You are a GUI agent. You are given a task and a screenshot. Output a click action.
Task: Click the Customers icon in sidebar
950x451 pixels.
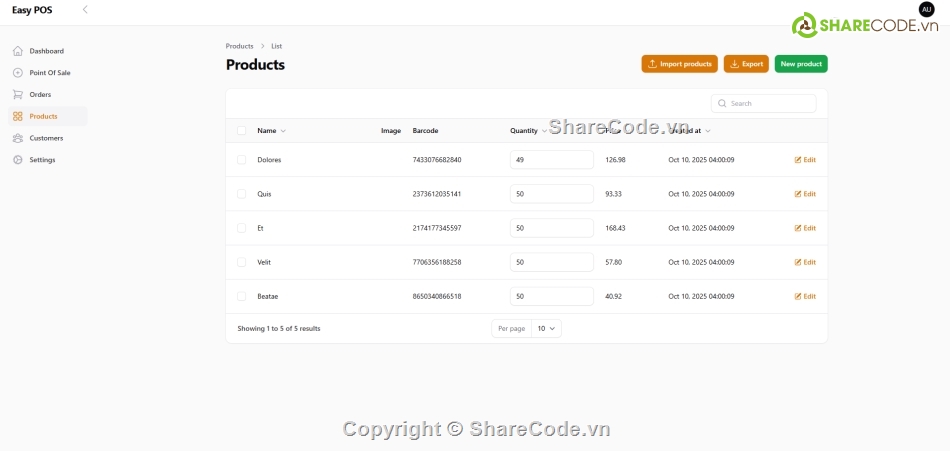pyautogui.click(x=18, y=138)
